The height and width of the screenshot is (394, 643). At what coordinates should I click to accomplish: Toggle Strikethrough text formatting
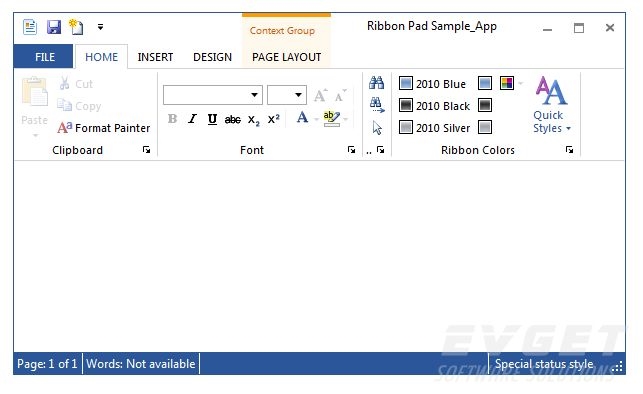pos(233,119)
